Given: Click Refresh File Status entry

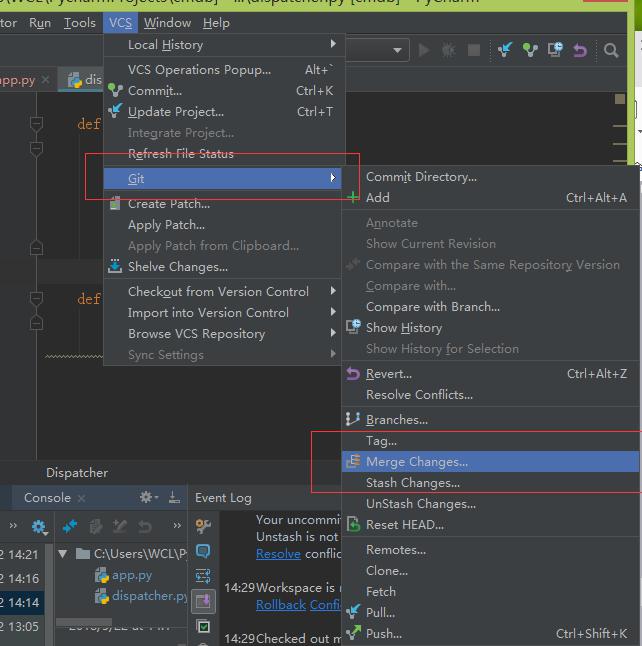Looking at the screenshot, I should click(224, 154).
